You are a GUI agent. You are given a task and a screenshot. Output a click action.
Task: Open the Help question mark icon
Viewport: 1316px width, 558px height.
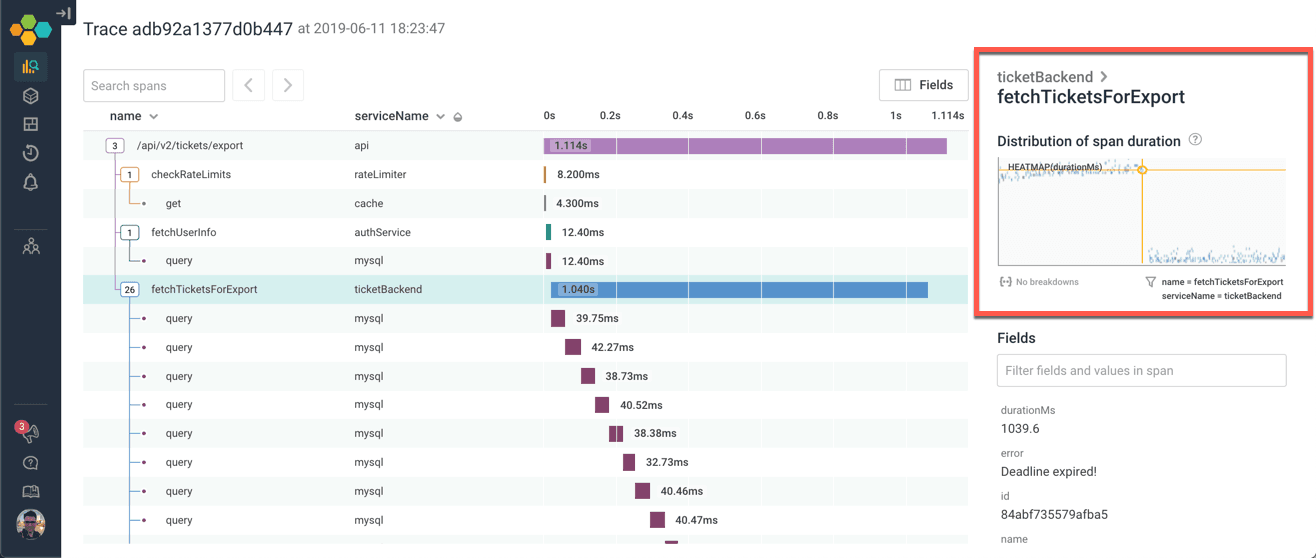(30, 463)
